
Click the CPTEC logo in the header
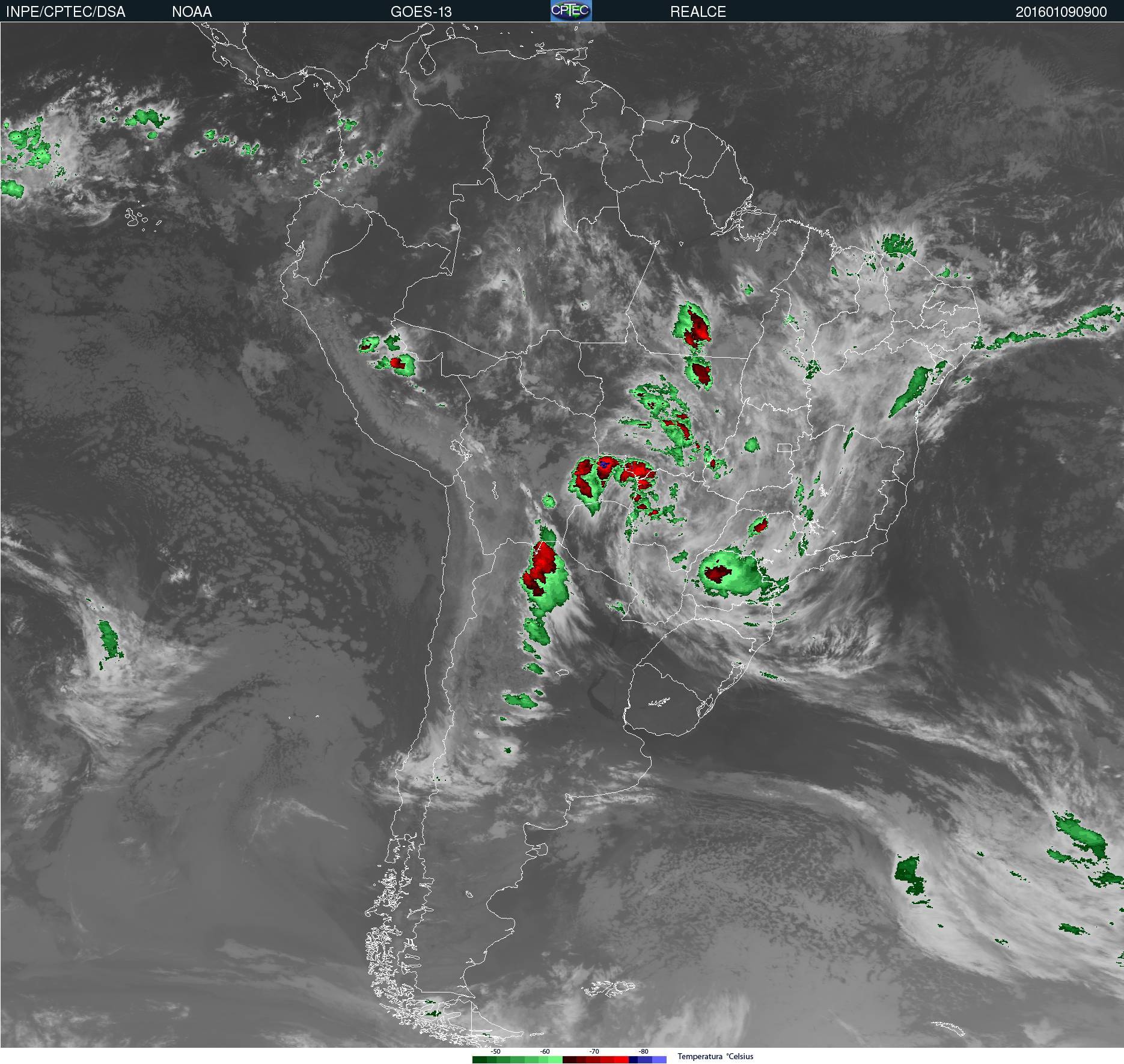pos(571,11)
